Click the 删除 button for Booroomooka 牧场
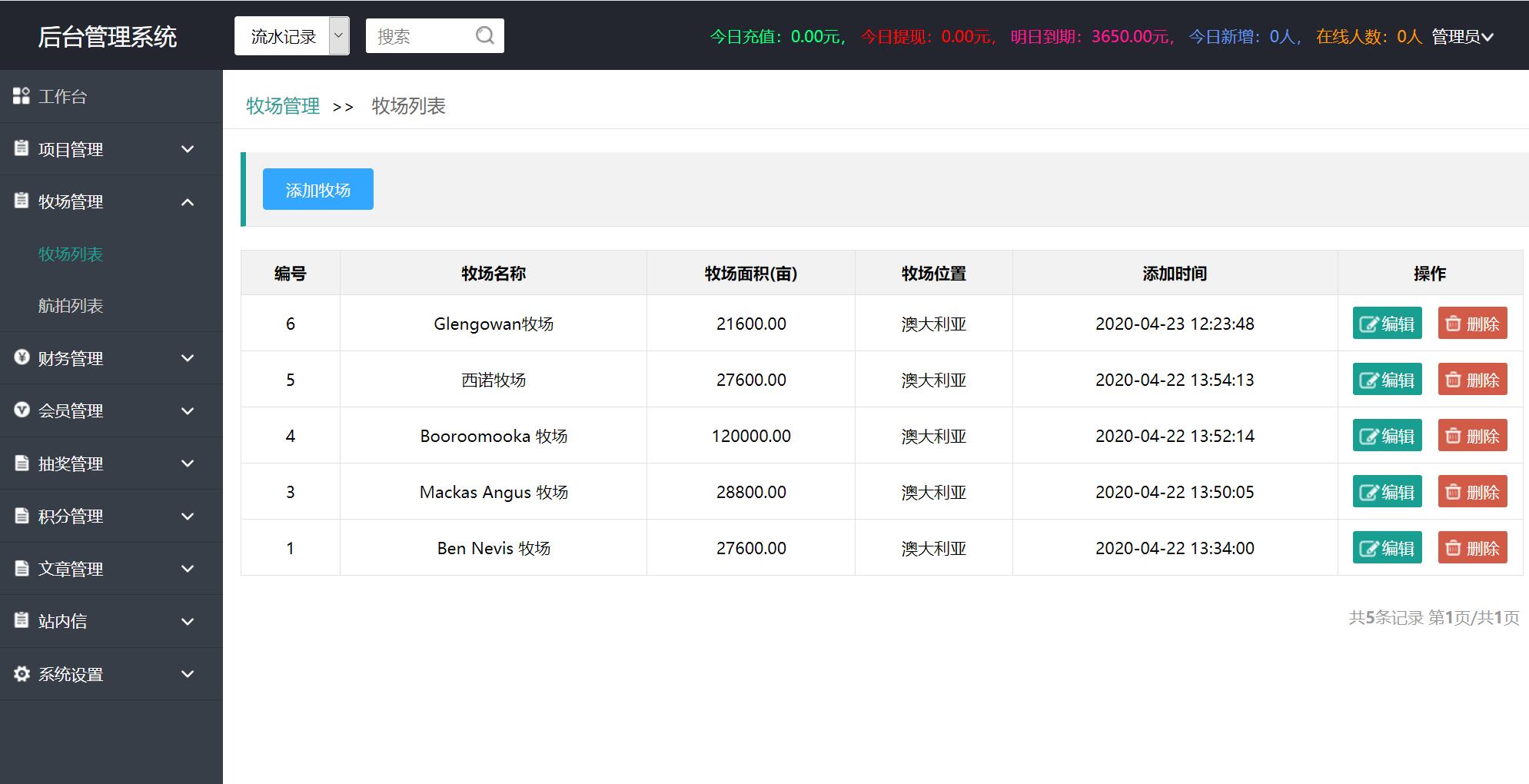This screenshot has height=784, width=1529. point(1471,435)
